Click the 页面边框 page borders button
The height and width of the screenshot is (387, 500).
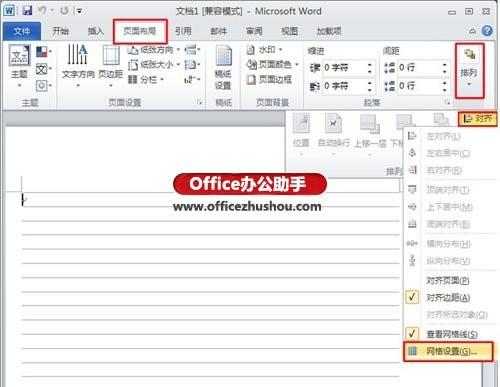pos(269,79)
